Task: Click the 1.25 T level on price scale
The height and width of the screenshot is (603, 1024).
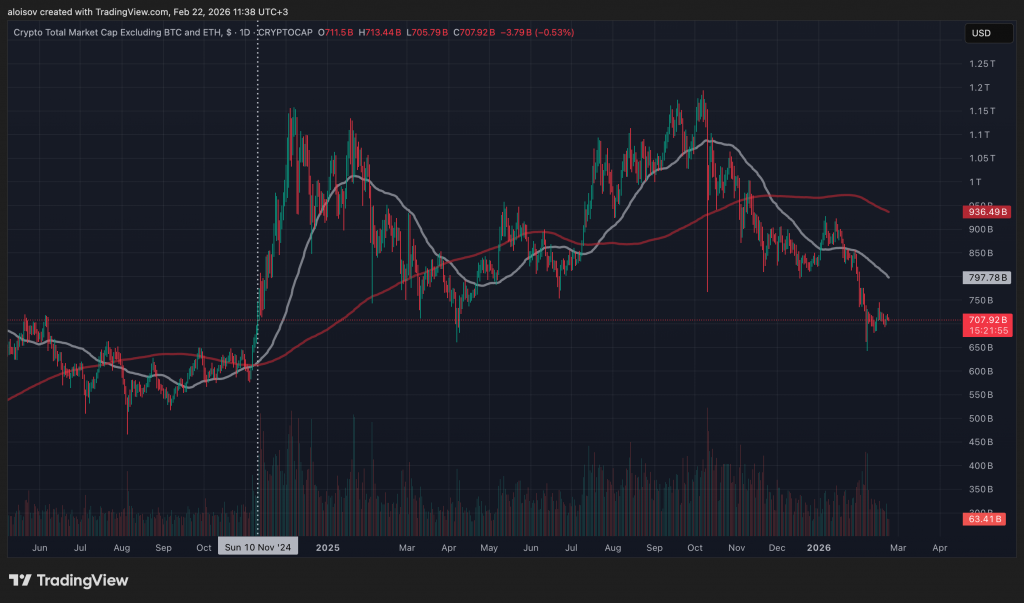Action: click(x=981, y=64)
